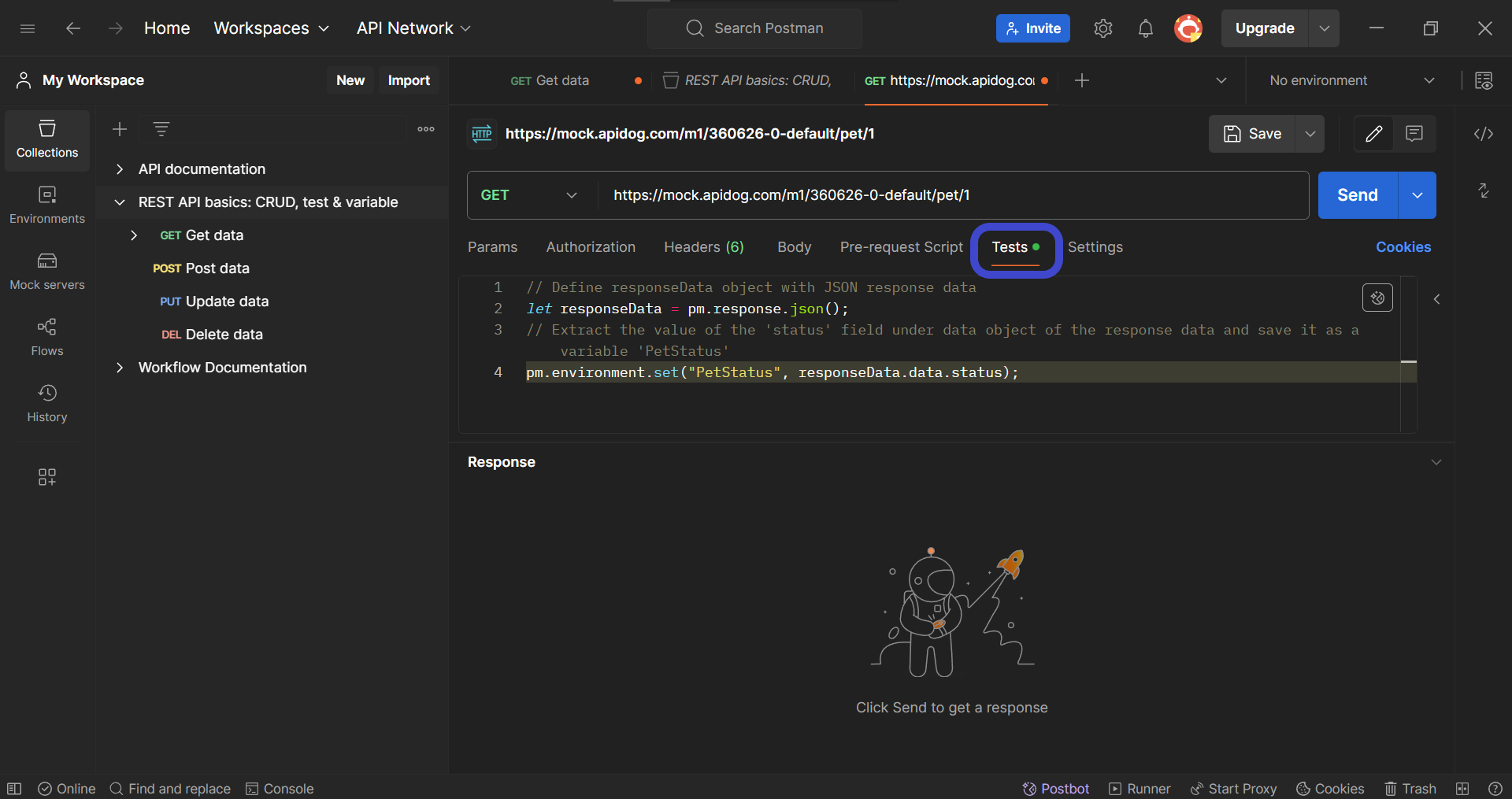Select the Update data request

tap(272, 301)
